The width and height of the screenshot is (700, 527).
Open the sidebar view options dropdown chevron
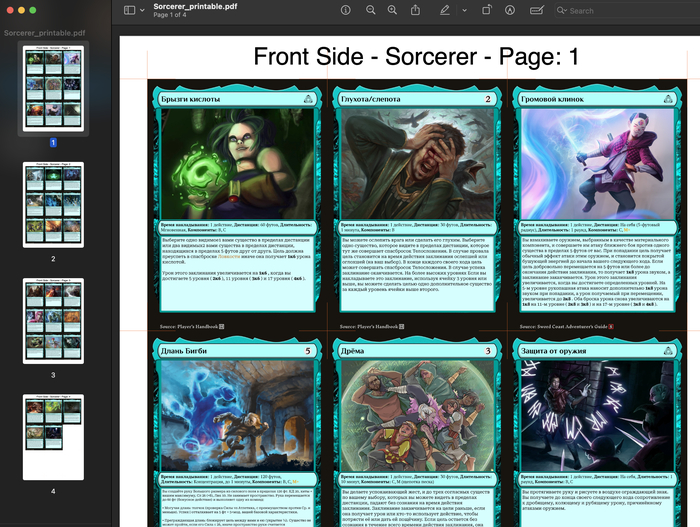[143, 10]
